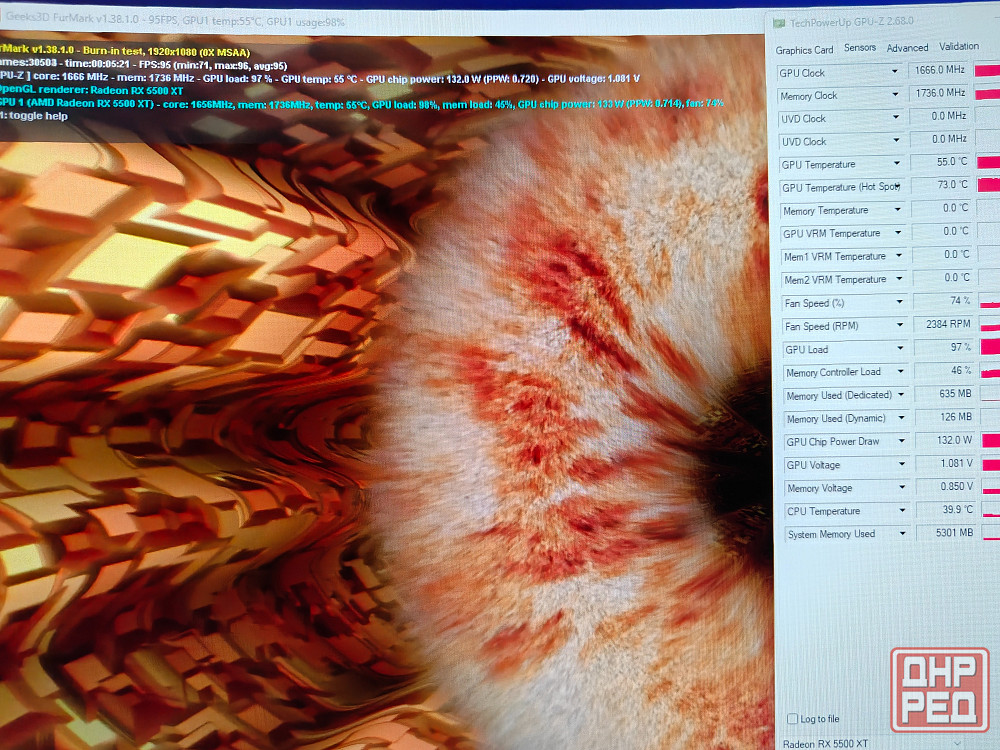Expand the GPU Clock sensor dropdown
This screenshot has height=750, width=1000.
[896, 72]
